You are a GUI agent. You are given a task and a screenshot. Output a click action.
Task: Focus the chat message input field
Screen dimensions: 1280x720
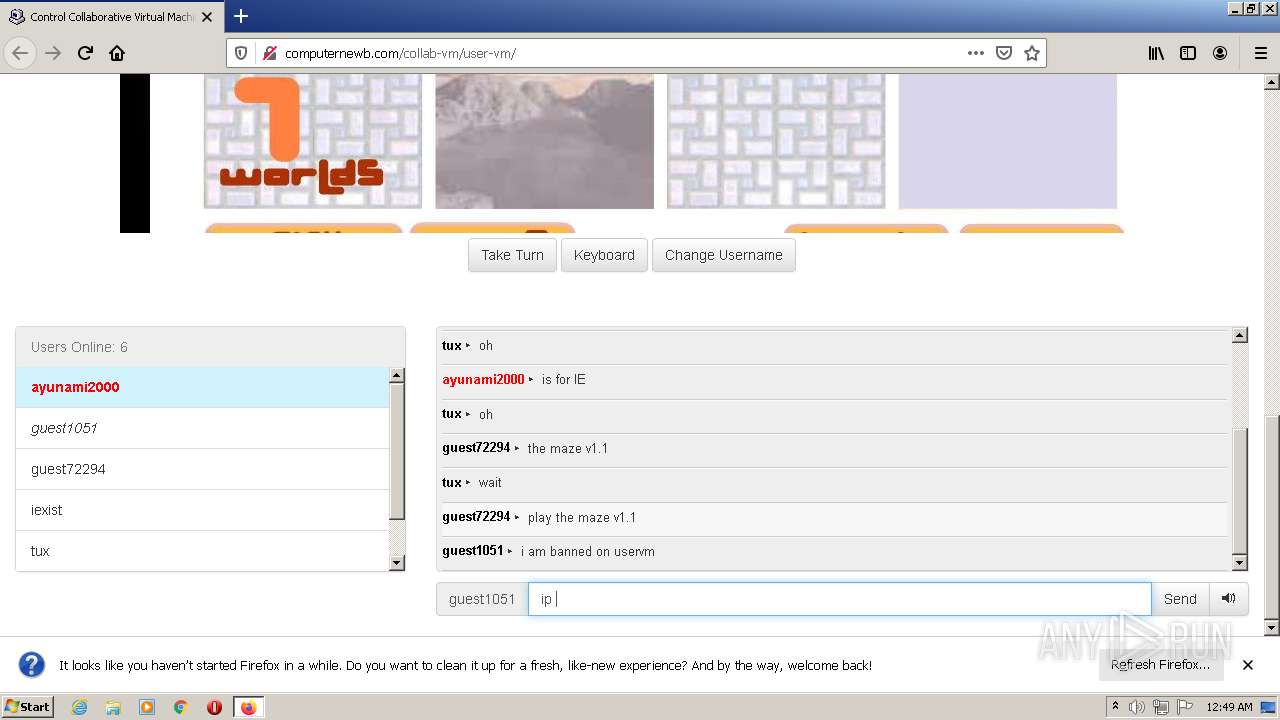(x=839, y=599)
